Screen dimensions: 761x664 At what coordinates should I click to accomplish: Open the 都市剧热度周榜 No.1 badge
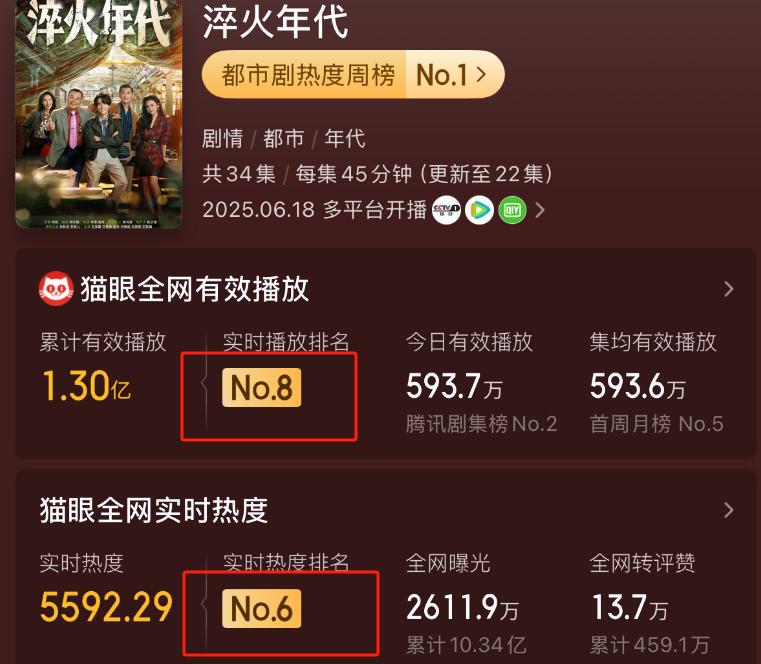coord(353,74)
